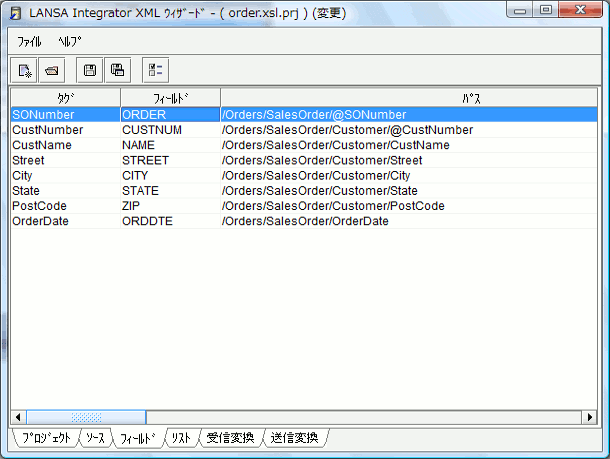Viewport: 610px width, 459px height.
Task: Select the Street tag cell
Action: (x=65, y=160)
